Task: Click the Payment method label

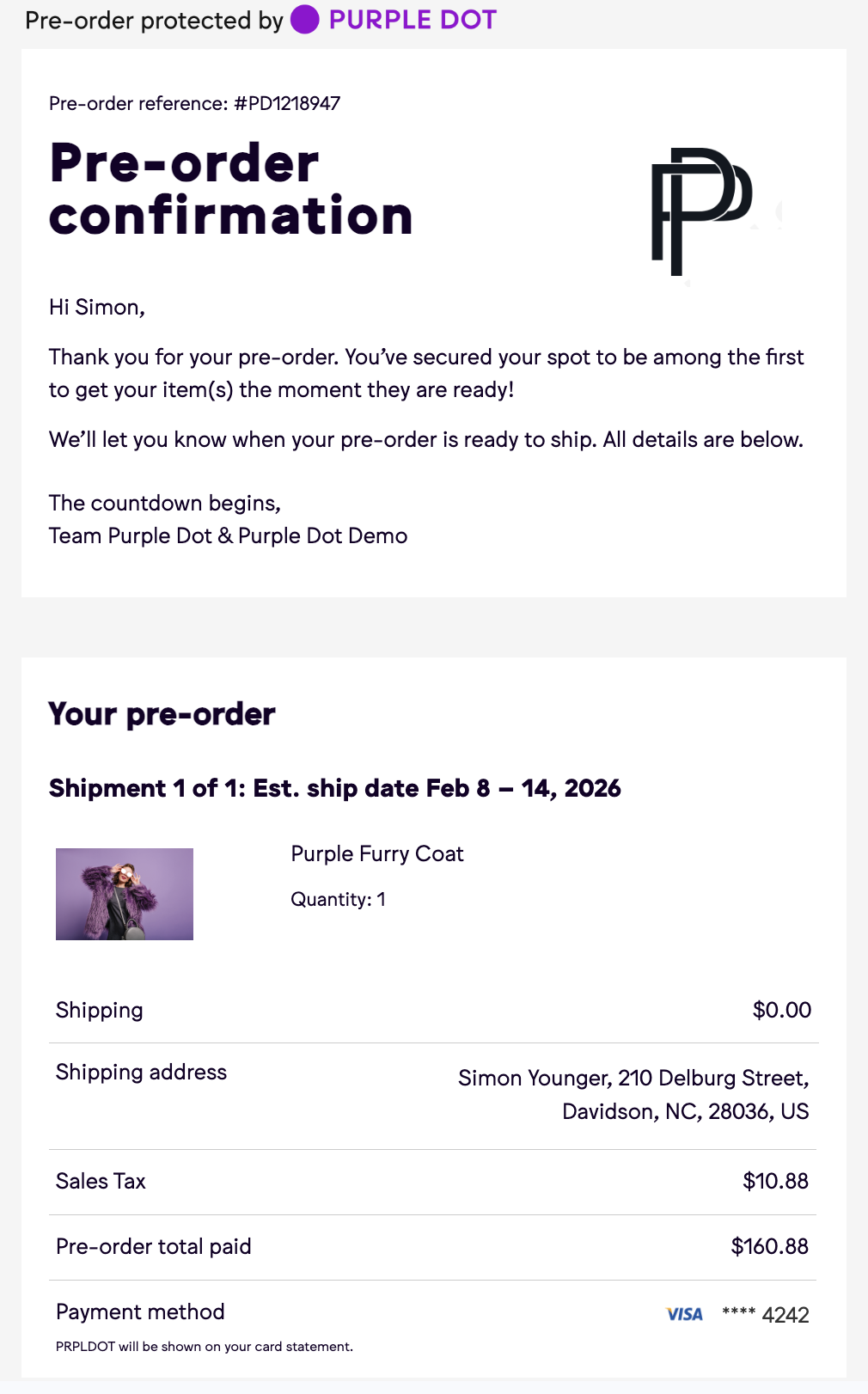Action: 140,1311
